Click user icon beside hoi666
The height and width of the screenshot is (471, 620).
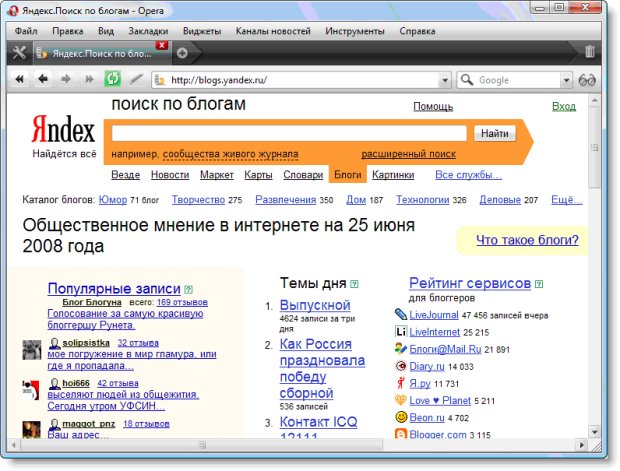(x=54, y=383)
